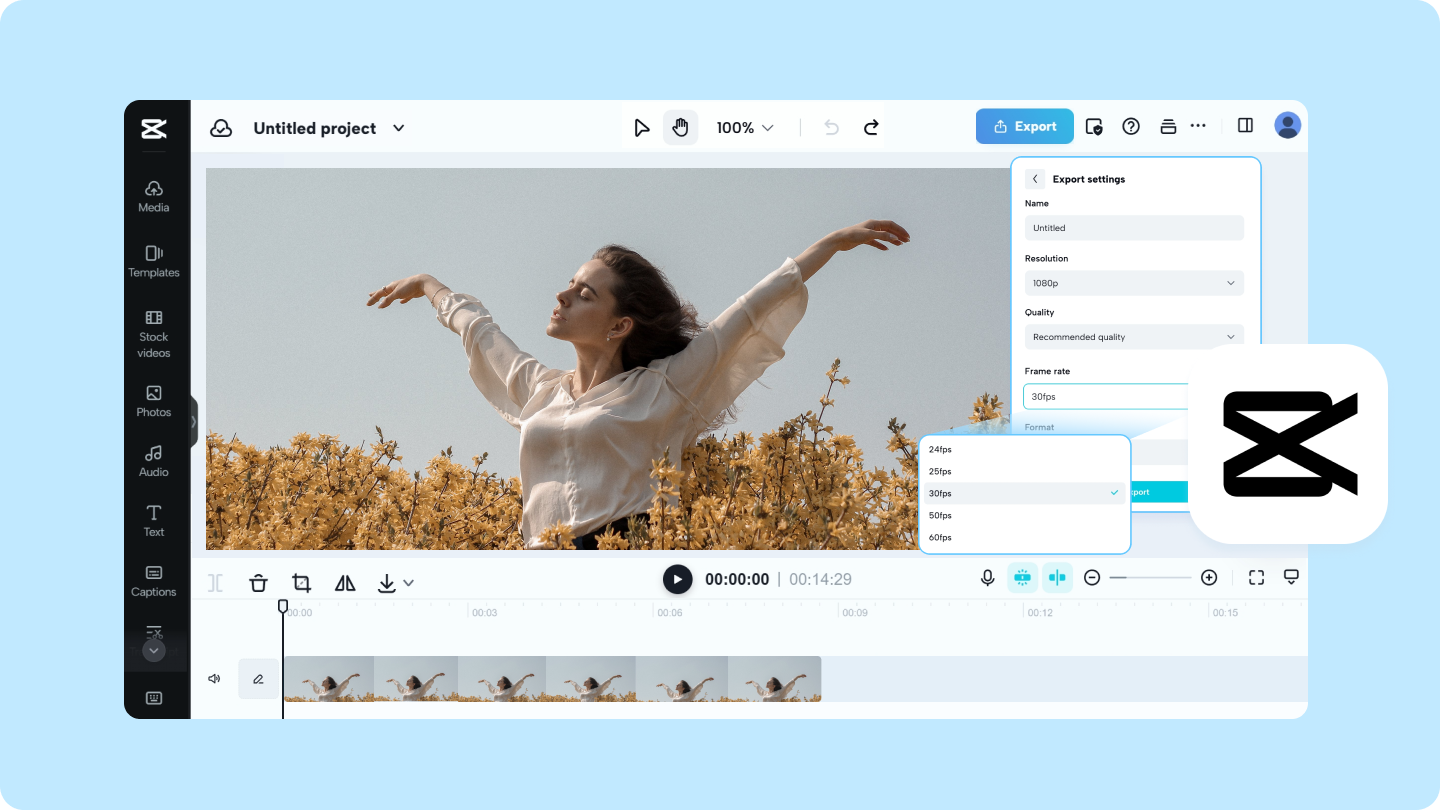Open the Captions panel

point(154,581)
